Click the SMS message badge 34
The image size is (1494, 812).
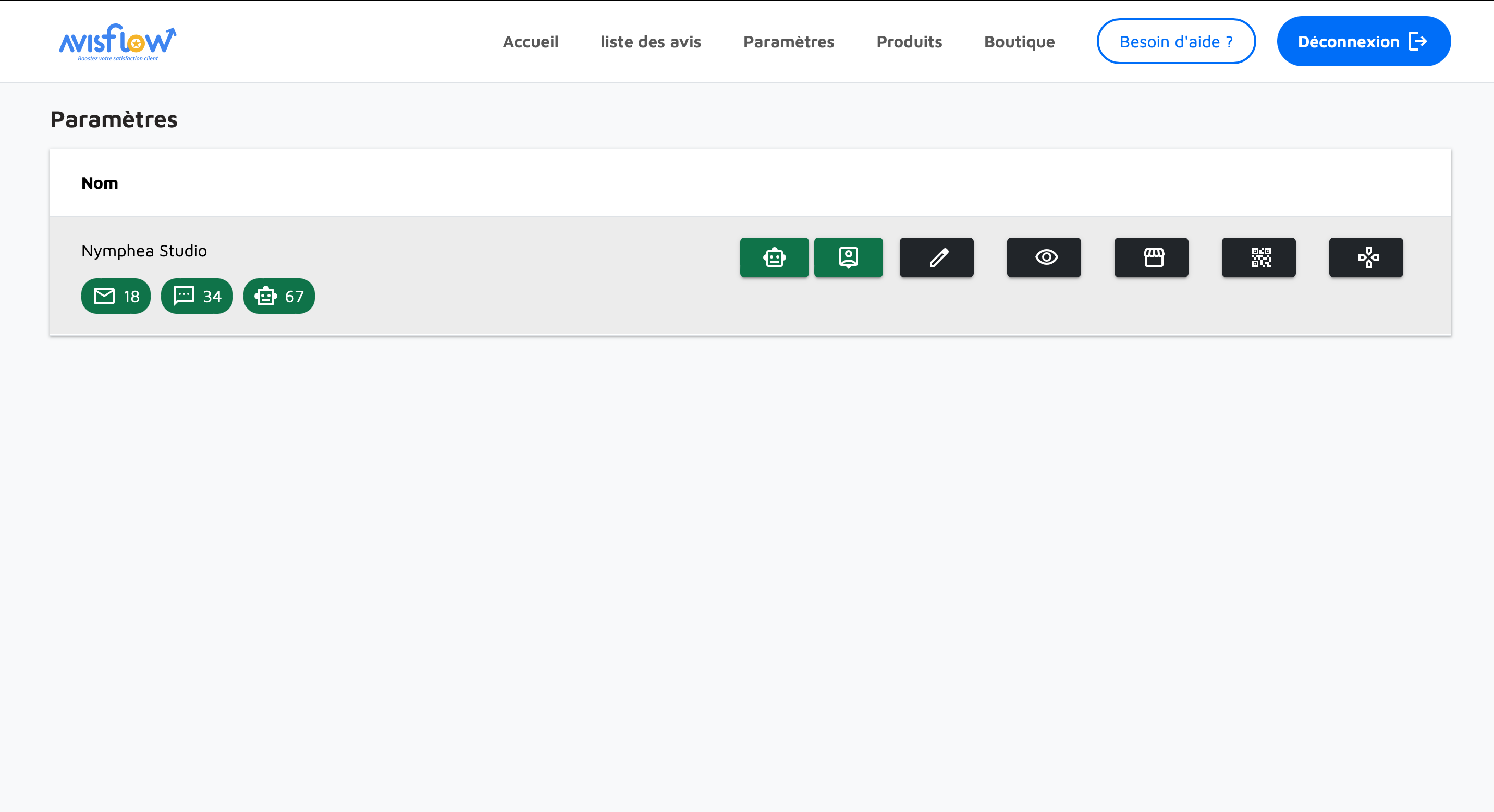(197, 297)
